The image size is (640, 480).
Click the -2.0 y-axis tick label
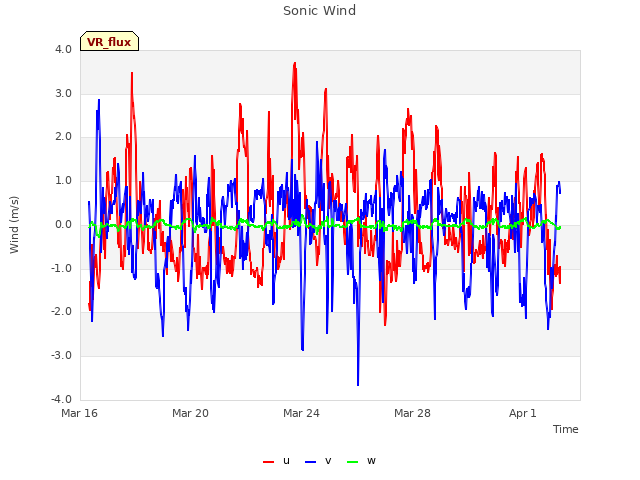pos(62,311)
